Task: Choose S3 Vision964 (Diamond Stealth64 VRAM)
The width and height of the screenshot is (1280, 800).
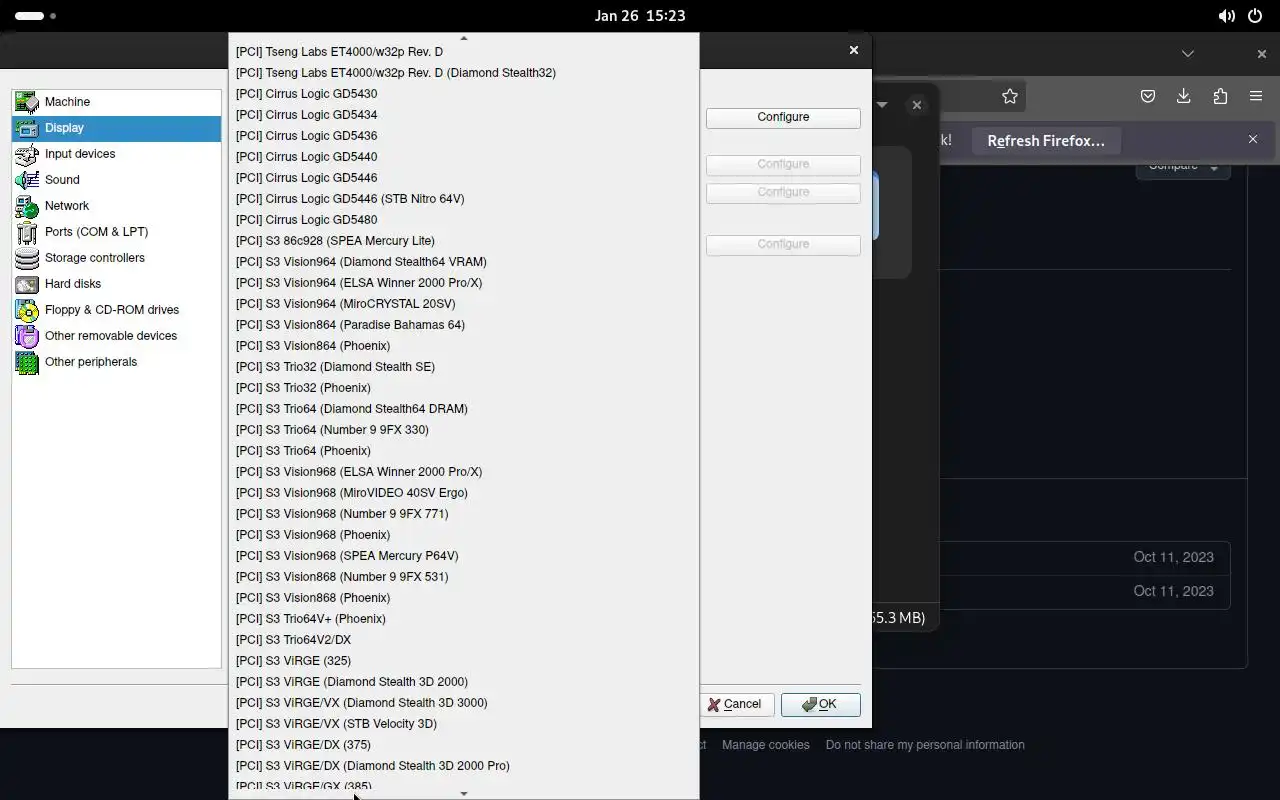Action: point(464,262)
